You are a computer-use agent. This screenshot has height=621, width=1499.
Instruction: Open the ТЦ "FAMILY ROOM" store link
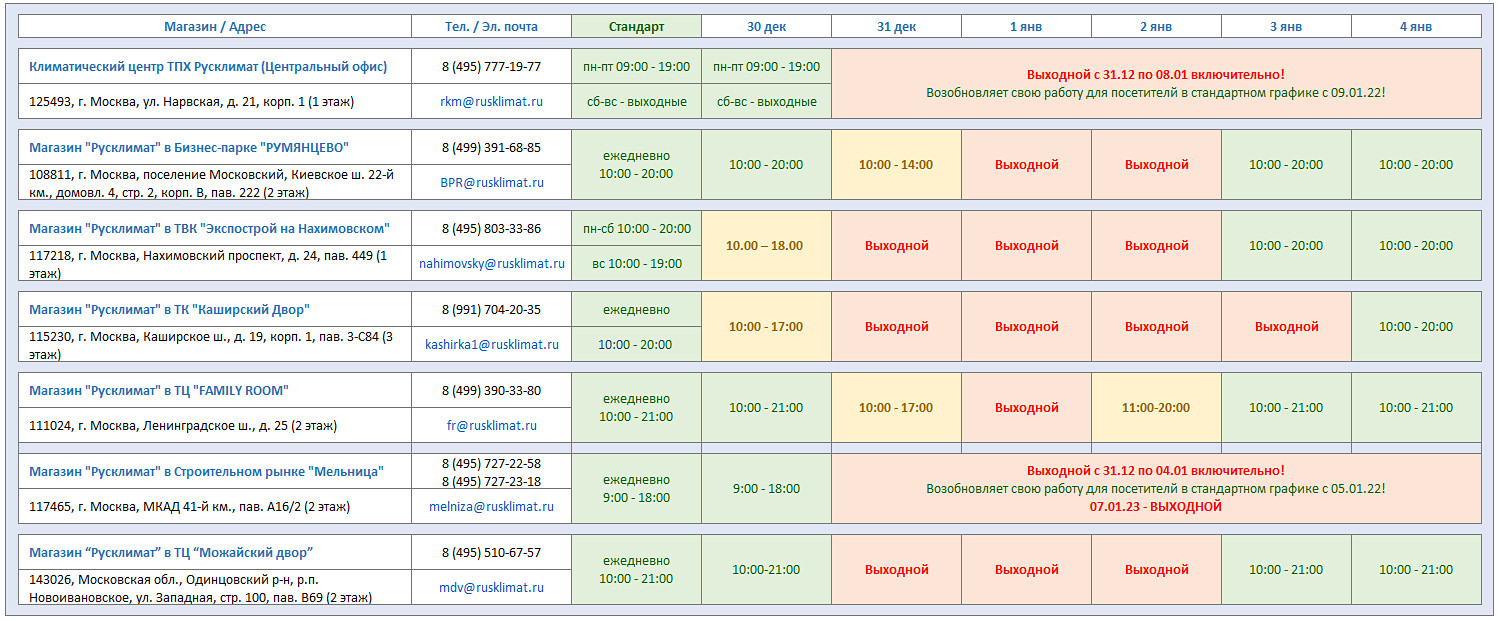(158, 390)
